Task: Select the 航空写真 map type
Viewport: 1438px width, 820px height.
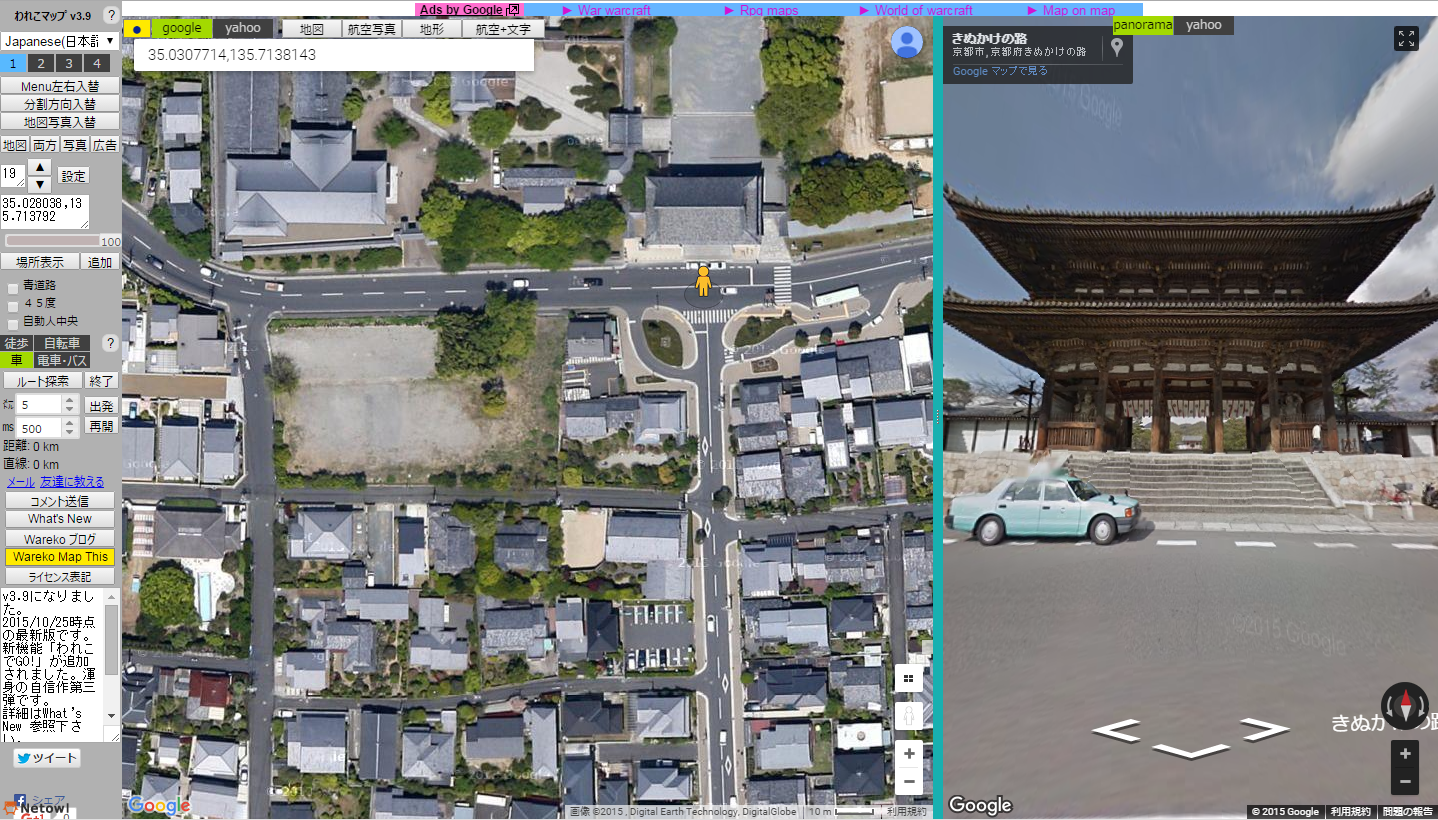Action: coord(372,29)
